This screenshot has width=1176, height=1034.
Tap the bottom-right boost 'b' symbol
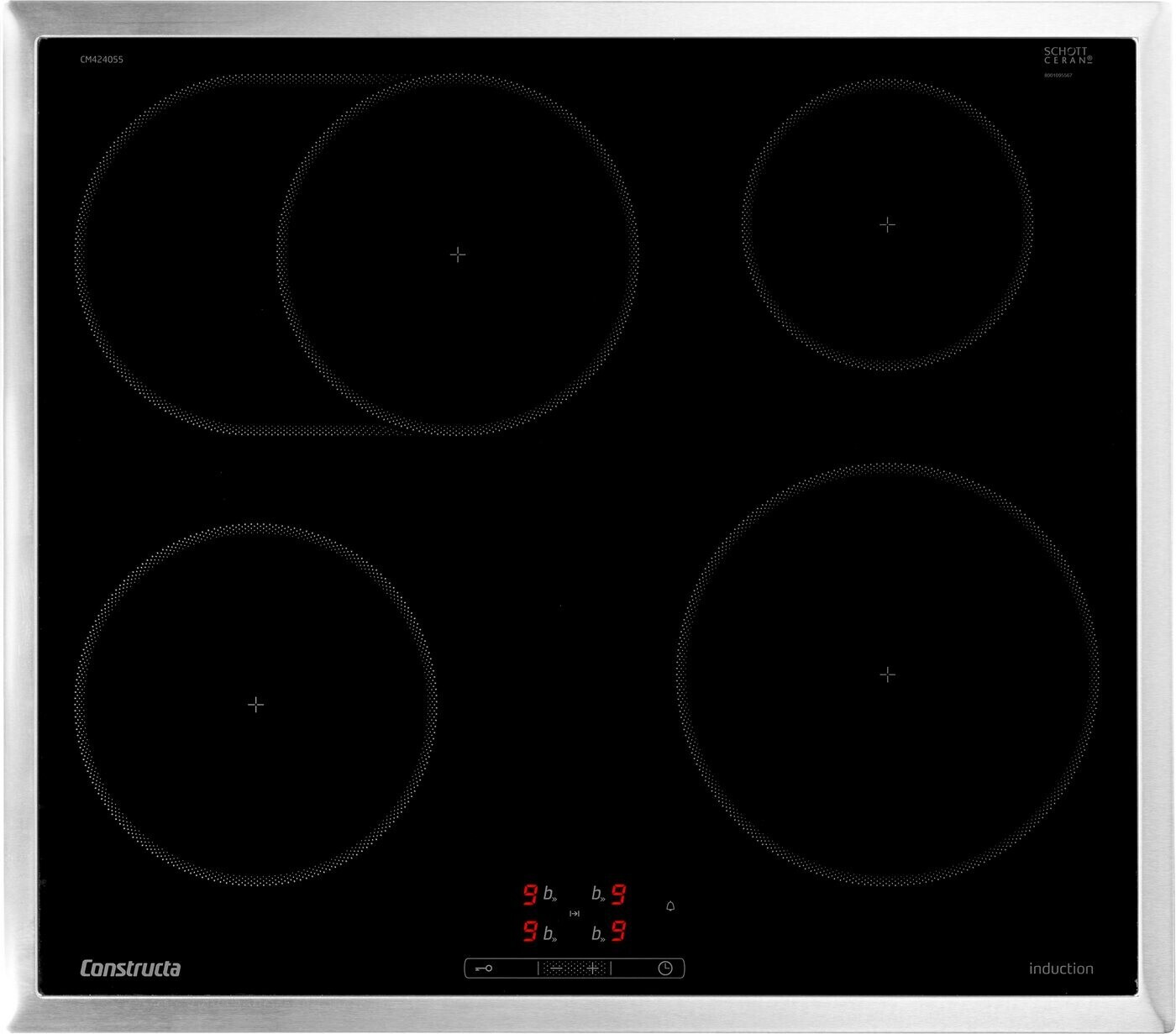coord(598,934)
